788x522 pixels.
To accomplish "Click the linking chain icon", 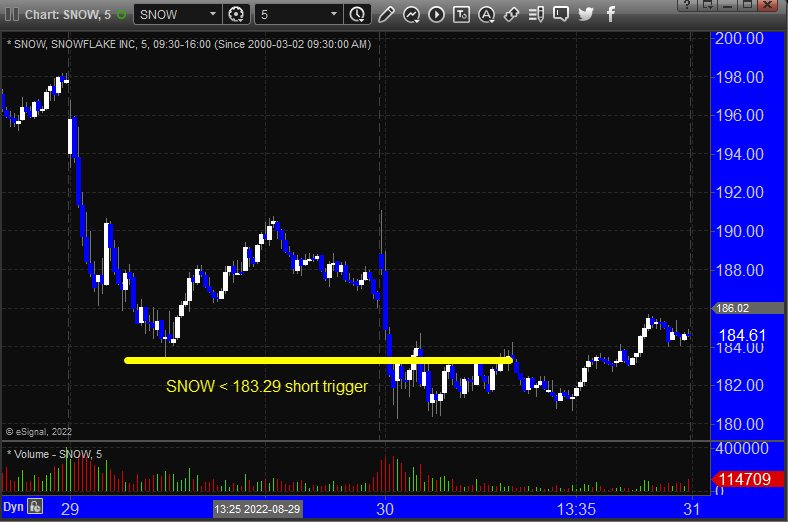I will (511, 15).
